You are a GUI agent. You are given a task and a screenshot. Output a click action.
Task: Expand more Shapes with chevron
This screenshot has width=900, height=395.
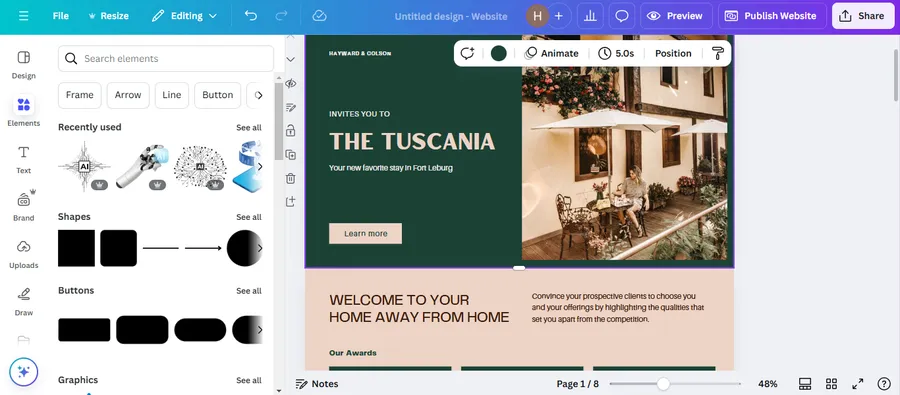(259, 248)
